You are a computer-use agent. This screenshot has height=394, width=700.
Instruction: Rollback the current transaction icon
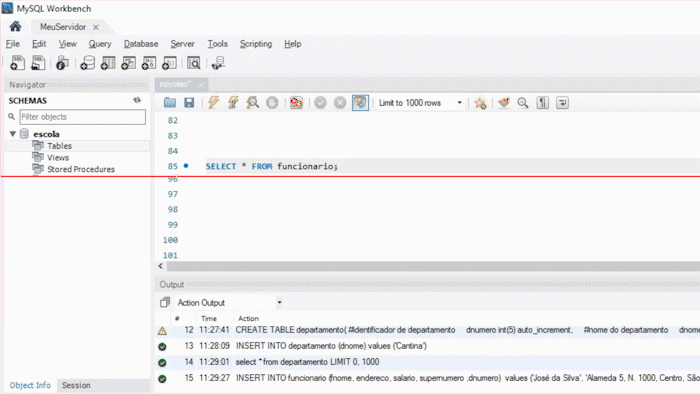(340, 103)
